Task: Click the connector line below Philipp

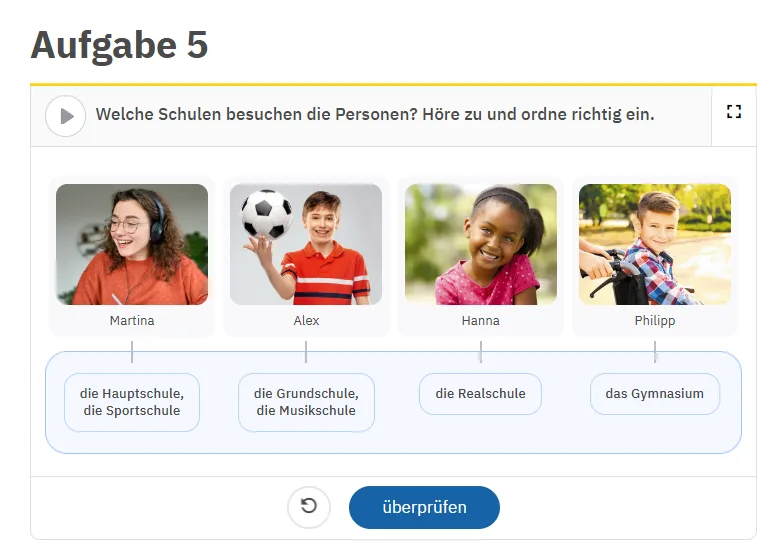Action: [655, 352]
